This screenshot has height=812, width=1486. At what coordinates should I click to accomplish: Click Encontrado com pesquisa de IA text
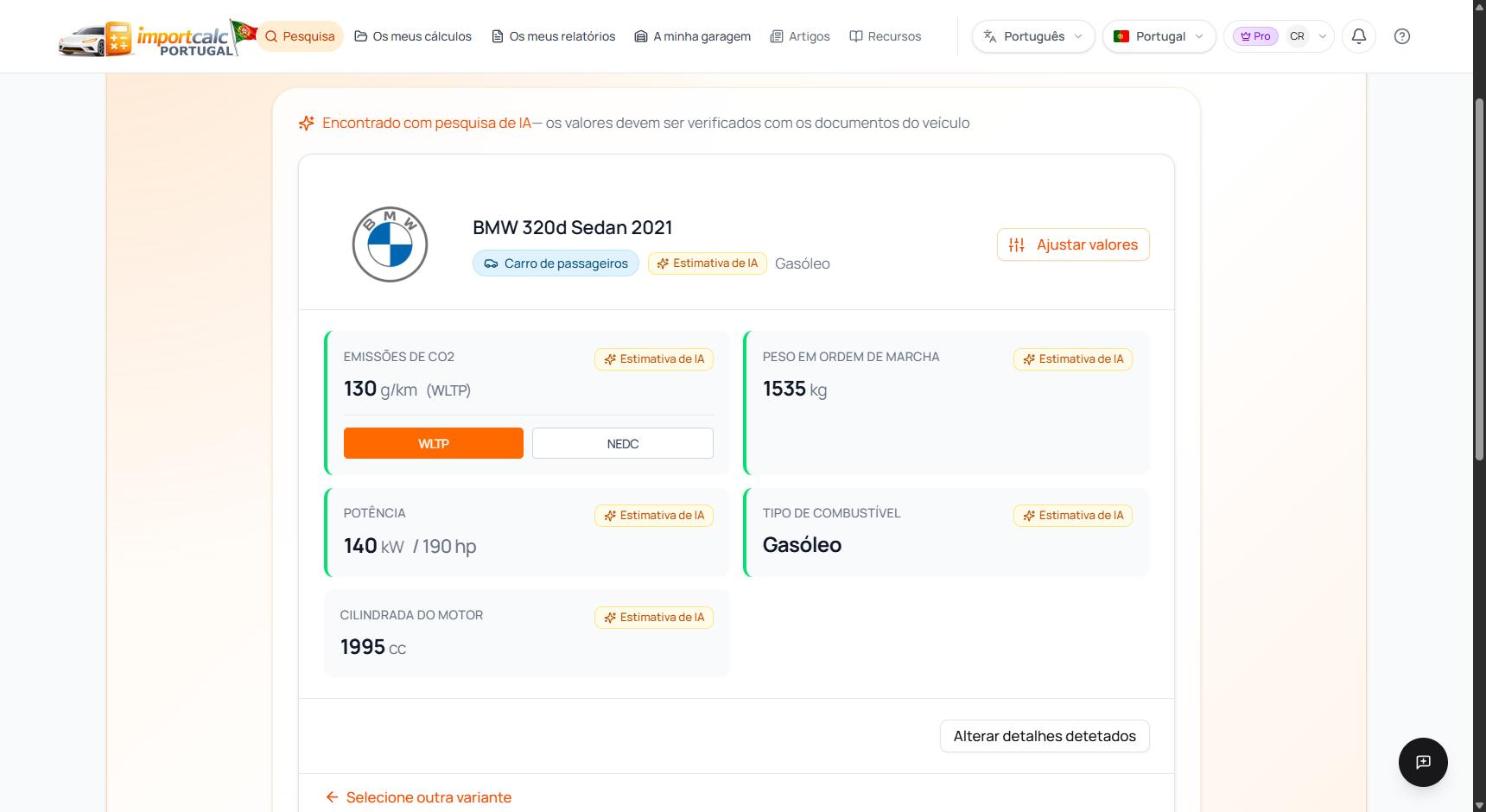427,123
